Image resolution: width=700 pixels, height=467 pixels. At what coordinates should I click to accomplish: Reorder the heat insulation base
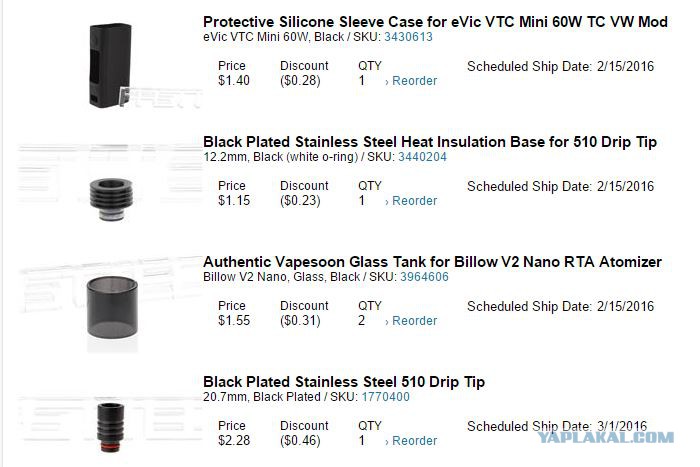(x=412, y=201)
